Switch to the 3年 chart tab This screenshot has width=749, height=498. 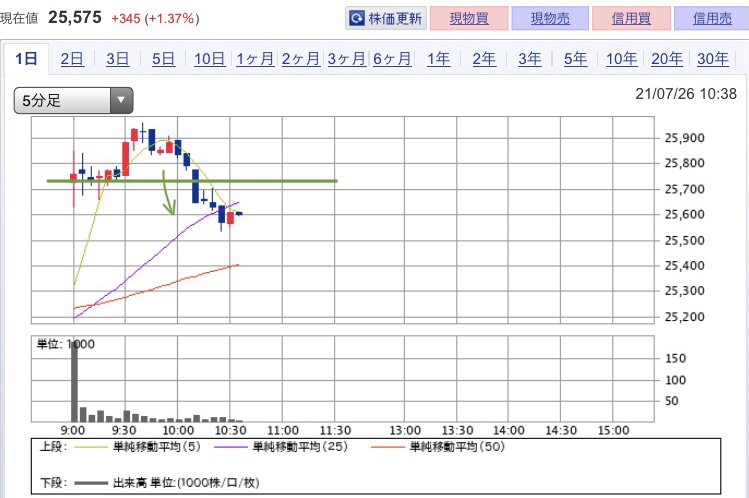click(x=530, y=59)
